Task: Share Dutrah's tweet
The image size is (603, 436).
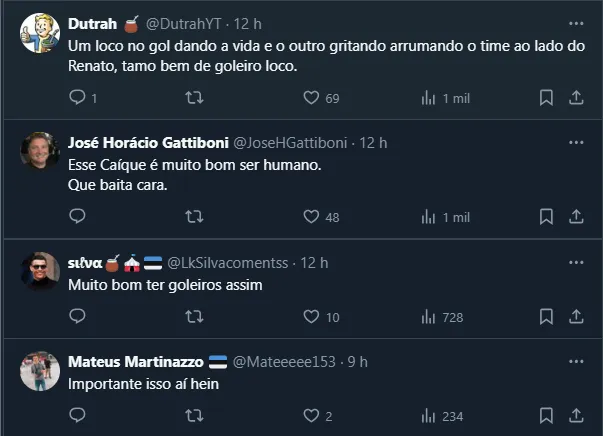Action: click(x=576, y=98)
